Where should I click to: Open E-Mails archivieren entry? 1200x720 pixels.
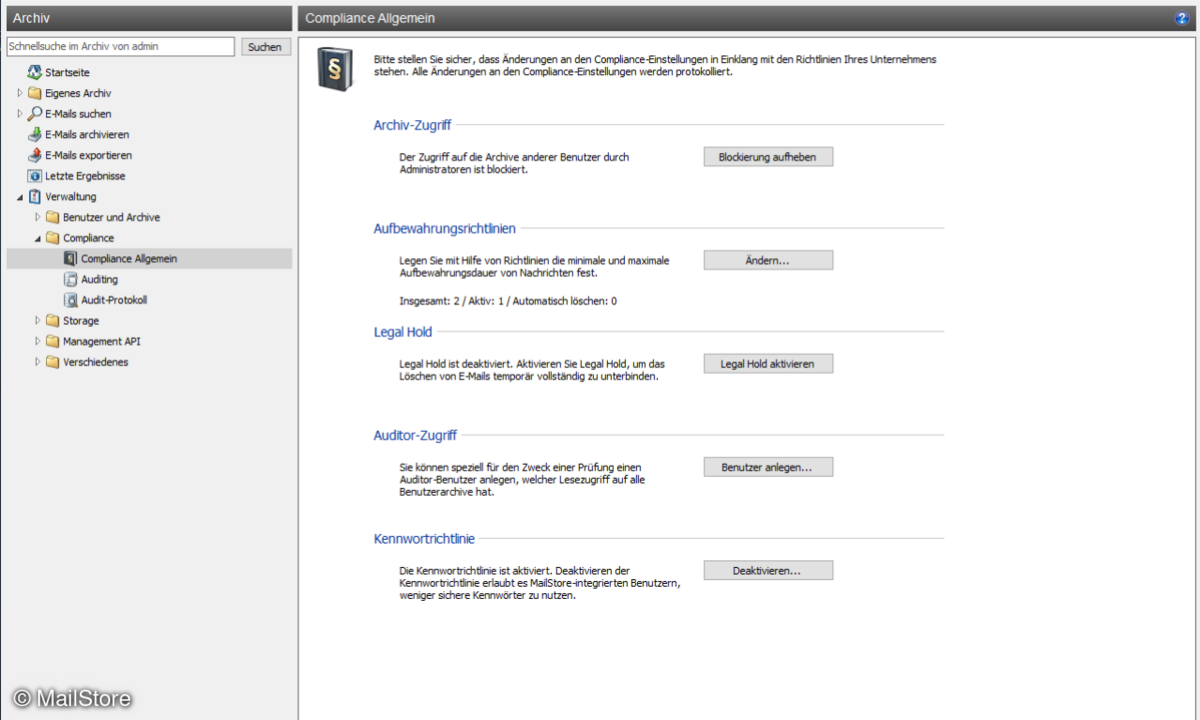[x=87, y=135]
